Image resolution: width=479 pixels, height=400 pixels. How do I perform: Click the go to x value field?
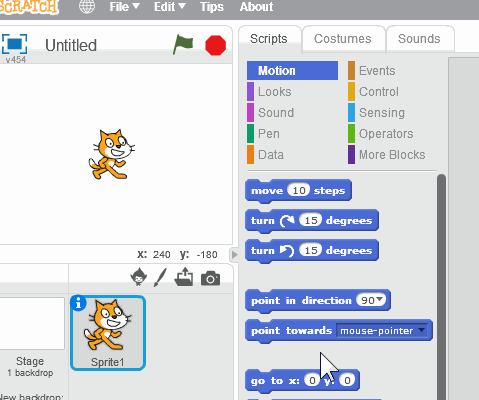pyautogui.click(x=312, y=380)
